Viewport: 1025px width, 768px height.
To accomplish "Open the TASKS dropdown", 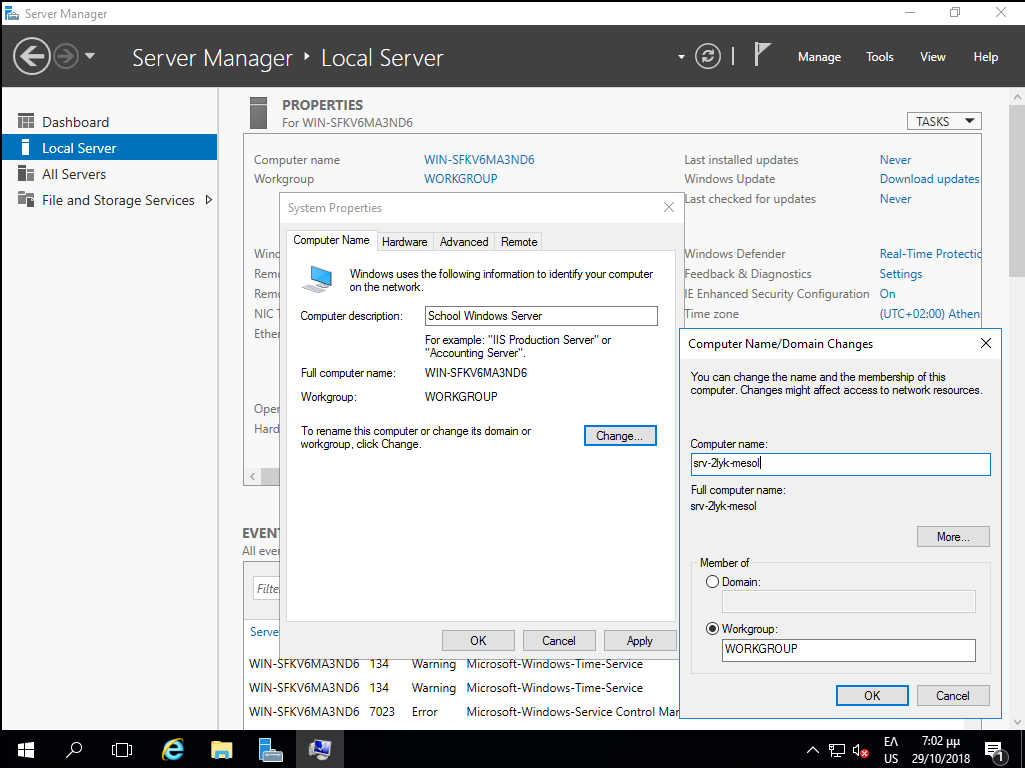I will (x=943, y=121).
